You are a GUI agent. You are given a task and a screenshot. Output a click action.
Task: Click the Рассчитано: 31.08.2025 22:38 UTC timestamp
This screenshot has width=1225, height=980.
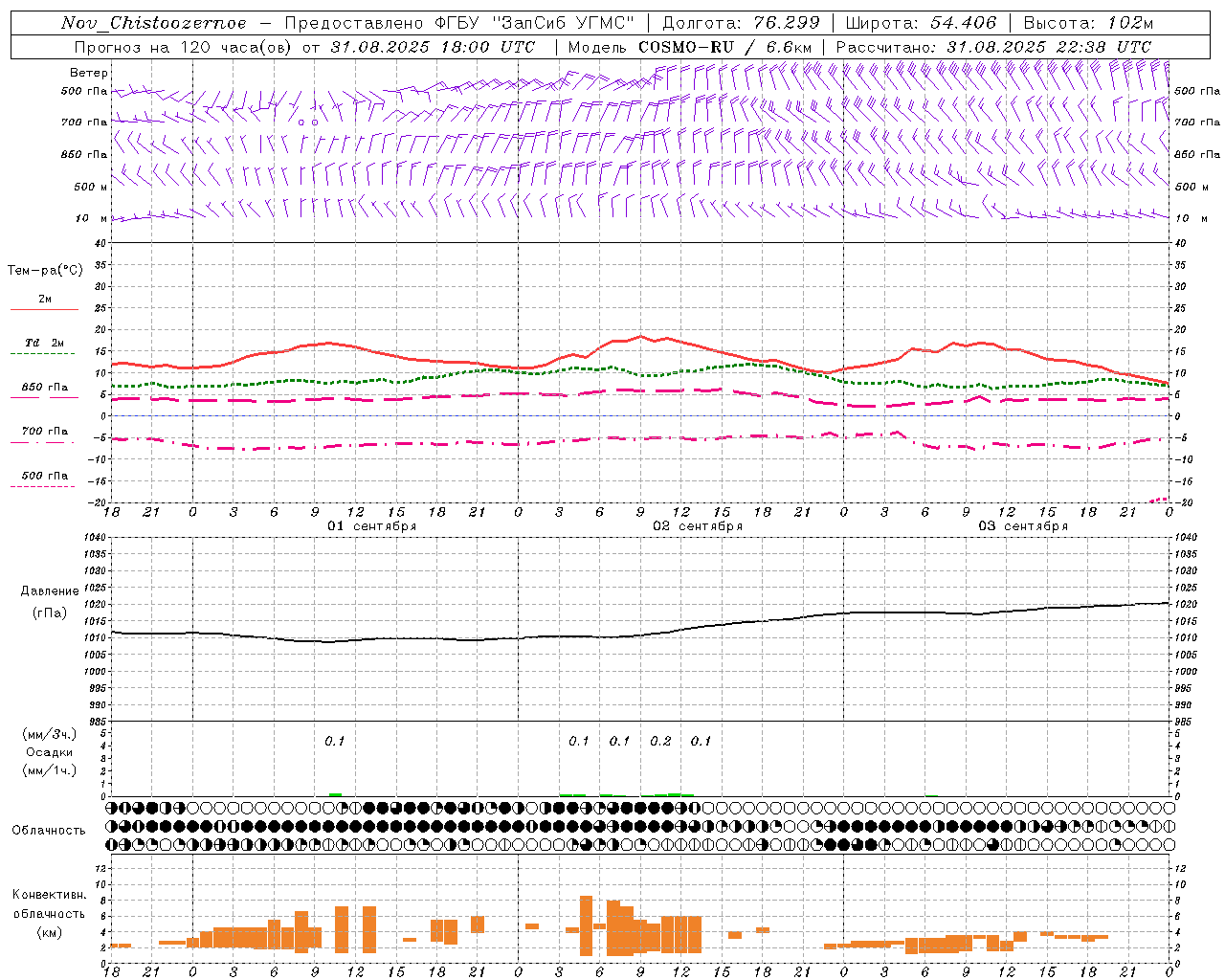[993, 47]
